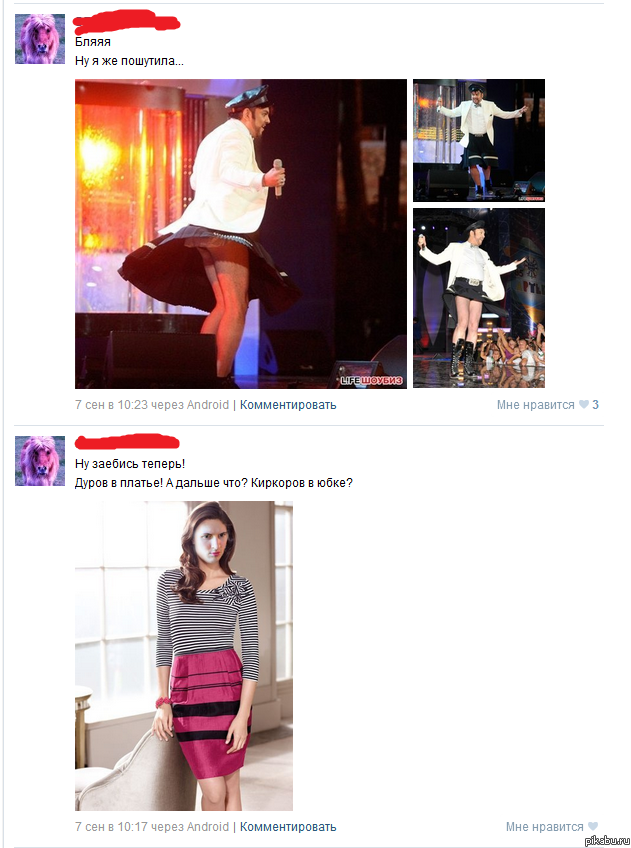The width and height of the screenshot is (631, 848).
Task: Click Комментировать under the 10:23 post
Action: click(288, 405)
